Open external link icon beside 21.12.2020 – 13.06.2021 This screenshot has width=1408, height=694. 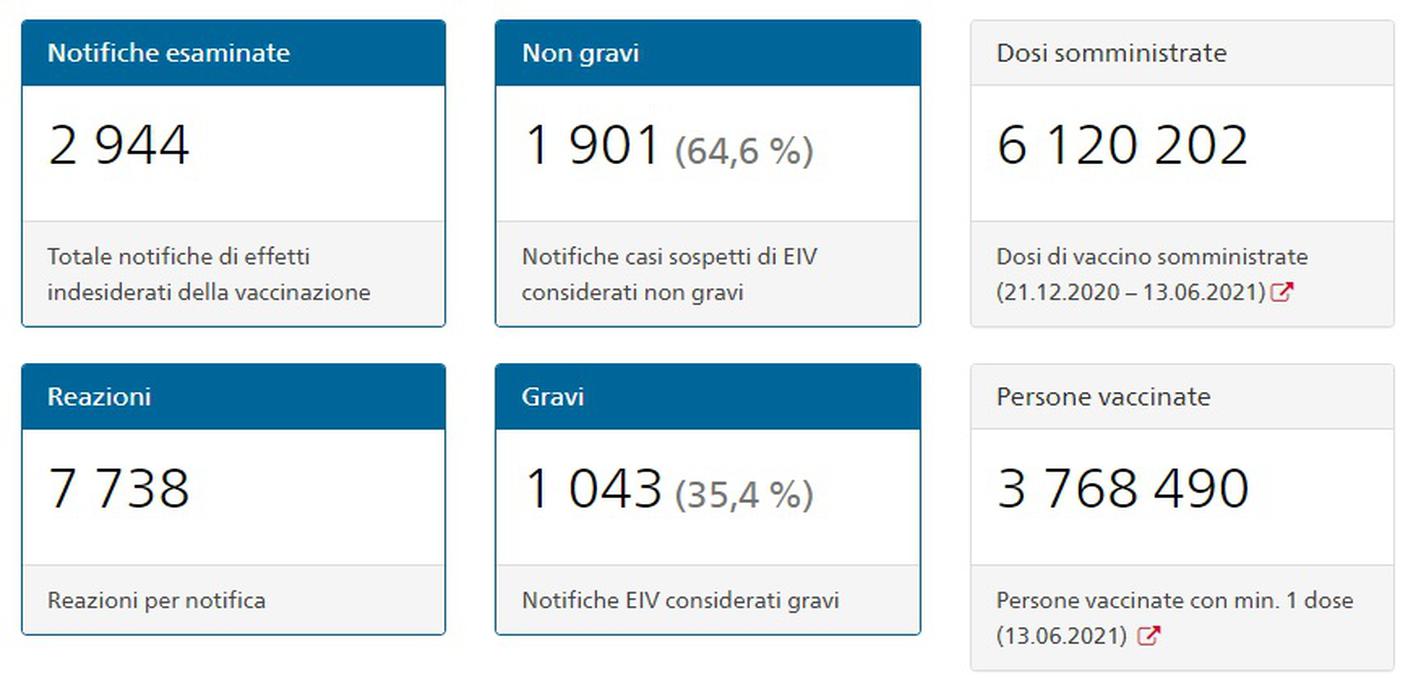[x=1282, y=292]
